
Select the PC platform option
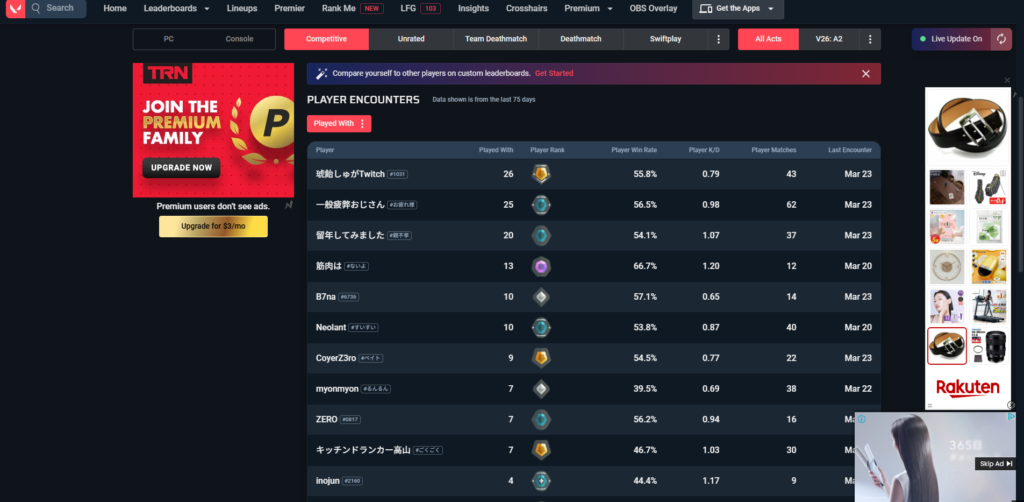point(168,39)
